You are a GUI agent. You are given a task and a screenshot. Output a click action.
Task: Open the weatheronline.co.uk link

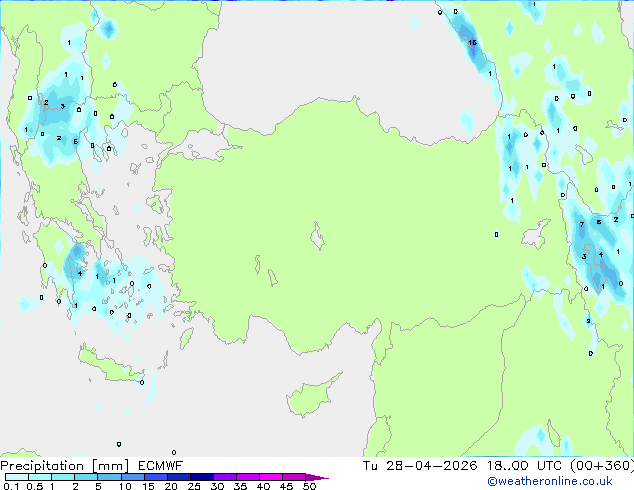tap(550, 481)
